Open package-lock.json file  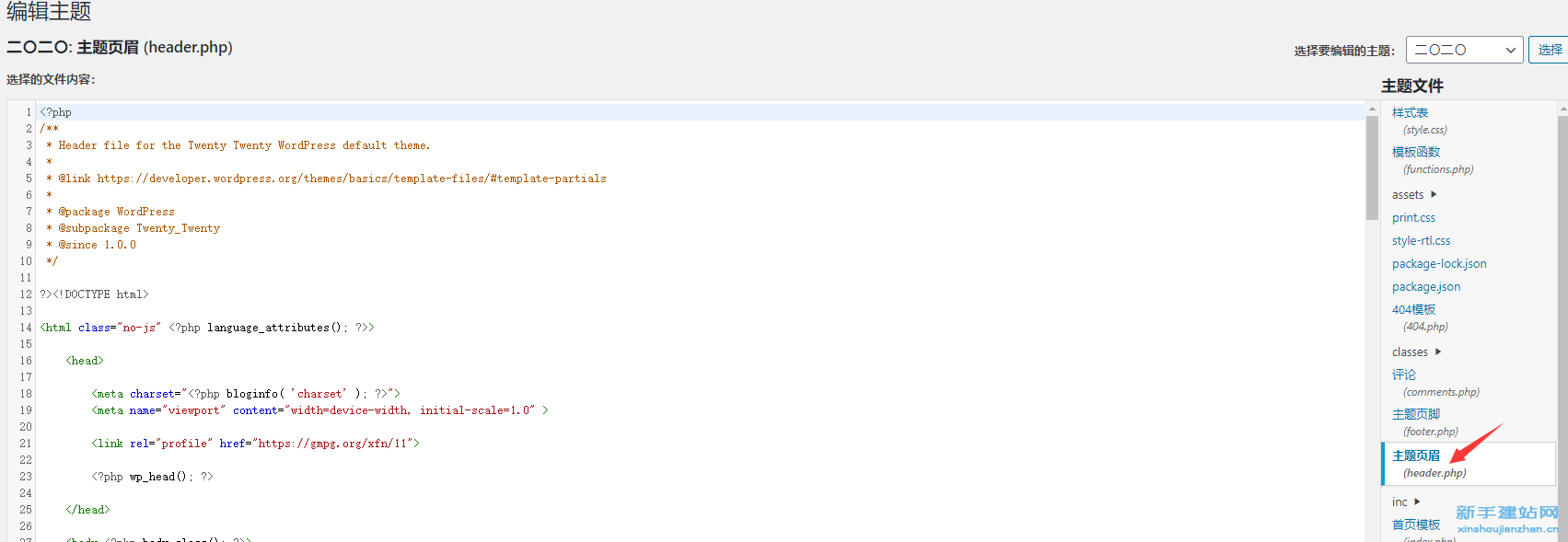pyautogui.click(x=1439, y=263)
